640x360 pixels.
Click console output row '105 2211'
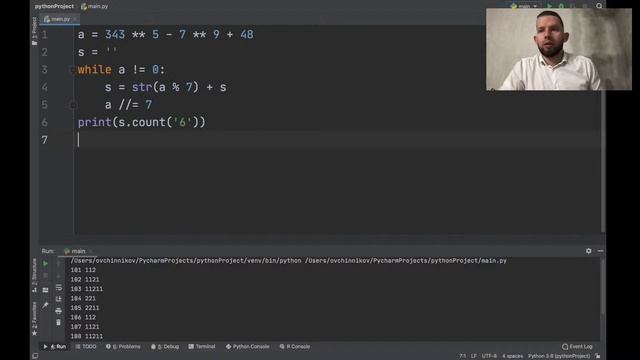point(85,308)
